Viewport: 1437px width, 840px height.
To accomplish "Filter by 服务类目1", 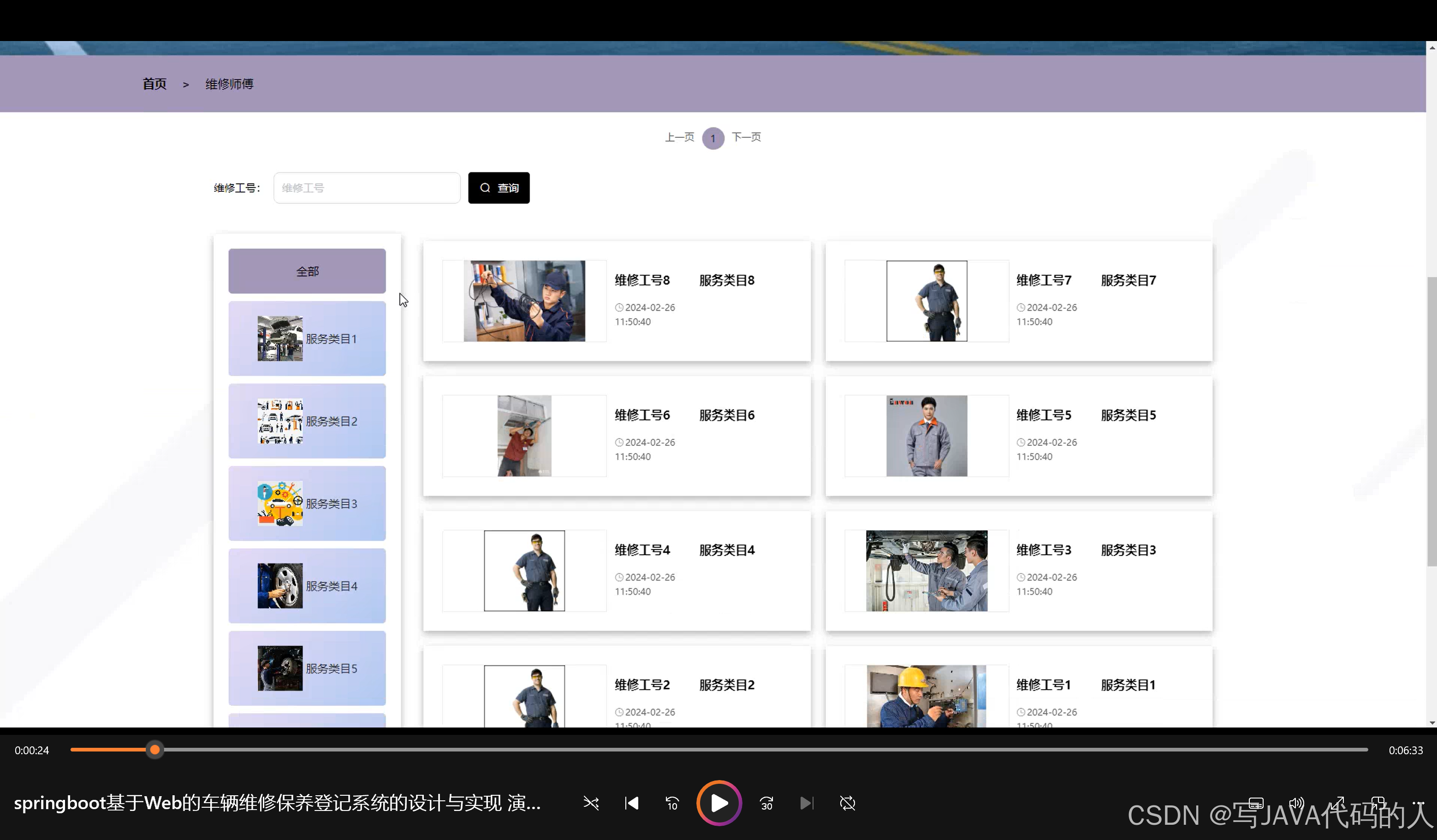I will [x=307, y=338].
